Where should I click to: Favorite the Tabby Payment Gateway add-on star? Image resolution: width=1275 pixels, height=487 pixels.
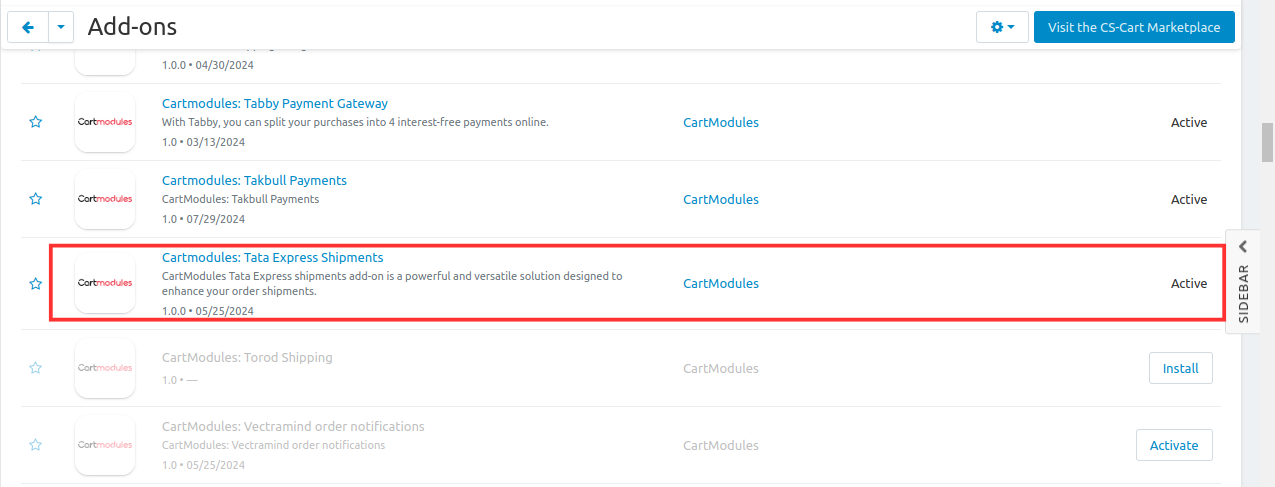click(36, 122)
